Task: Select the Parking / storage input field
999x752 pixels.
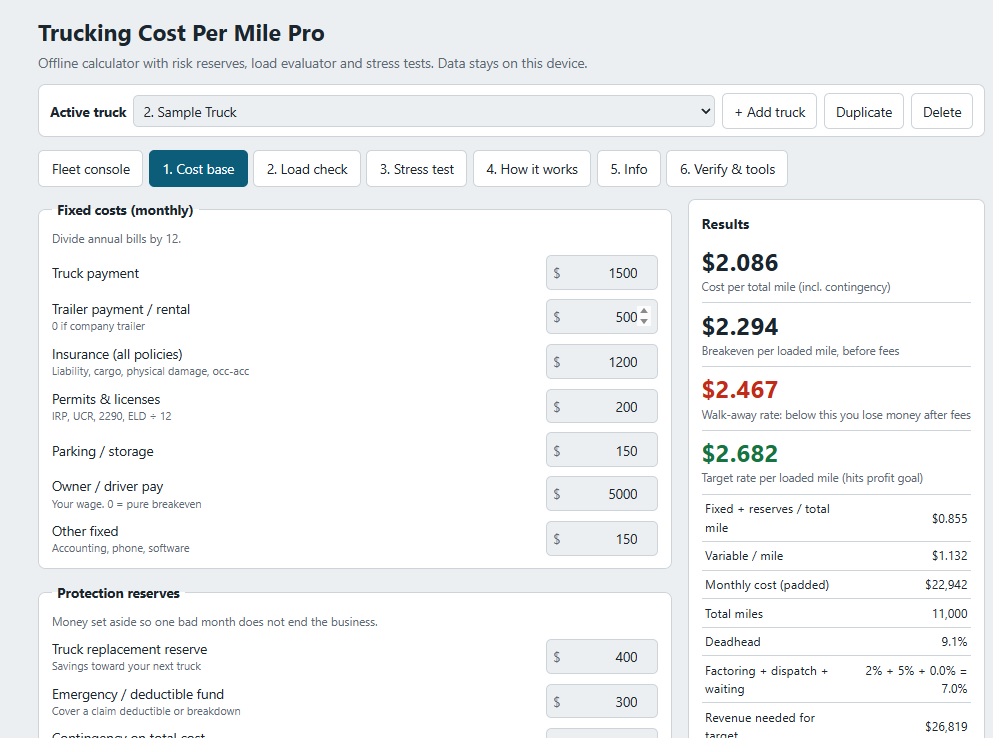Action: (x=601, y=451)
